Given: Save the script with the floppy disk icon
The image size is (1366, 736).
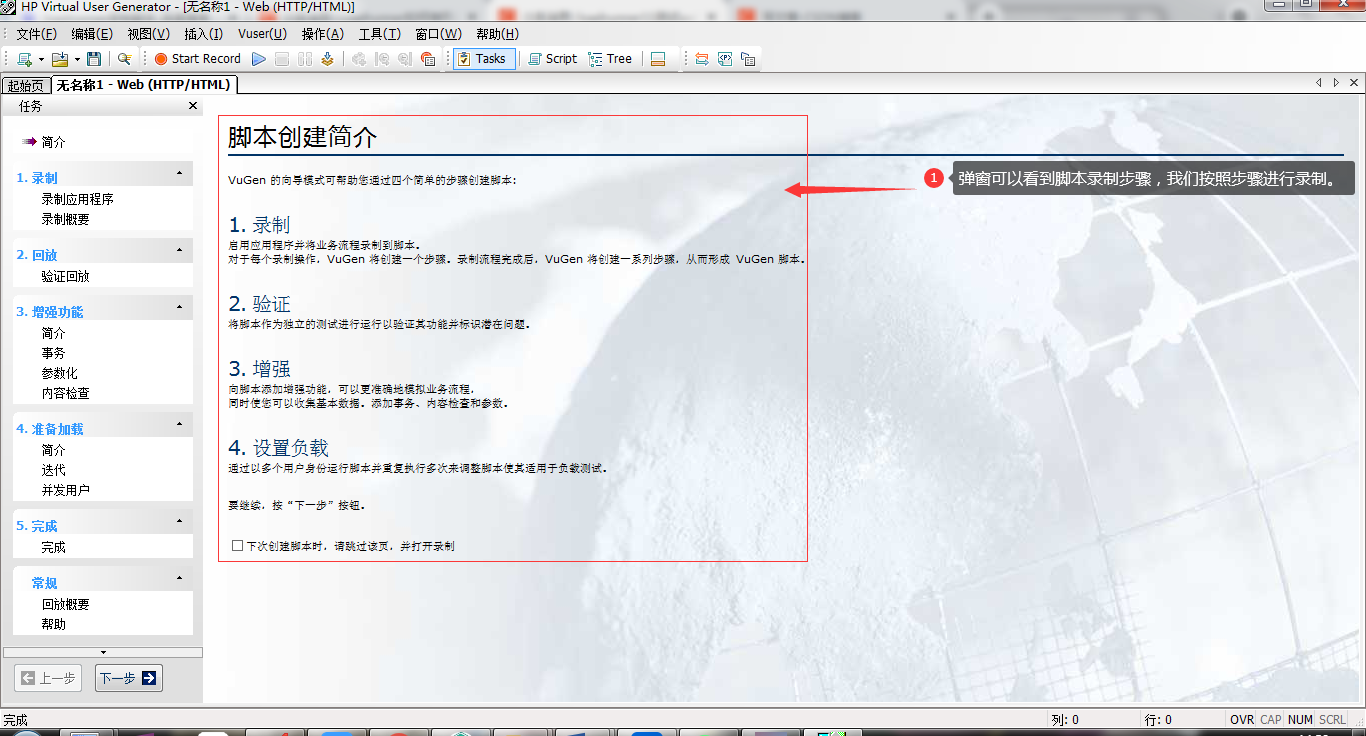Looking at the screenshot, I should [94, 59].
